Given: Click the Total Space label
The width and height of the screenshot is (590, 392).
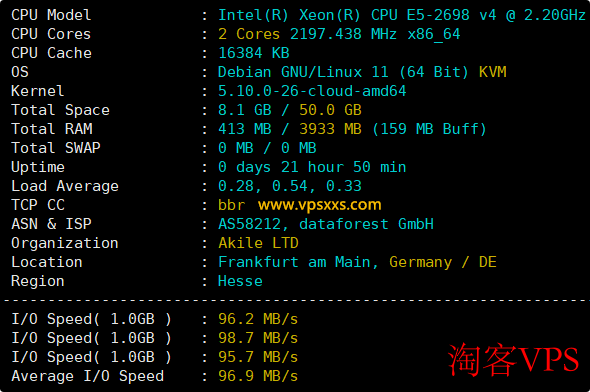Looking at the screenshot, I should point(60,110).
